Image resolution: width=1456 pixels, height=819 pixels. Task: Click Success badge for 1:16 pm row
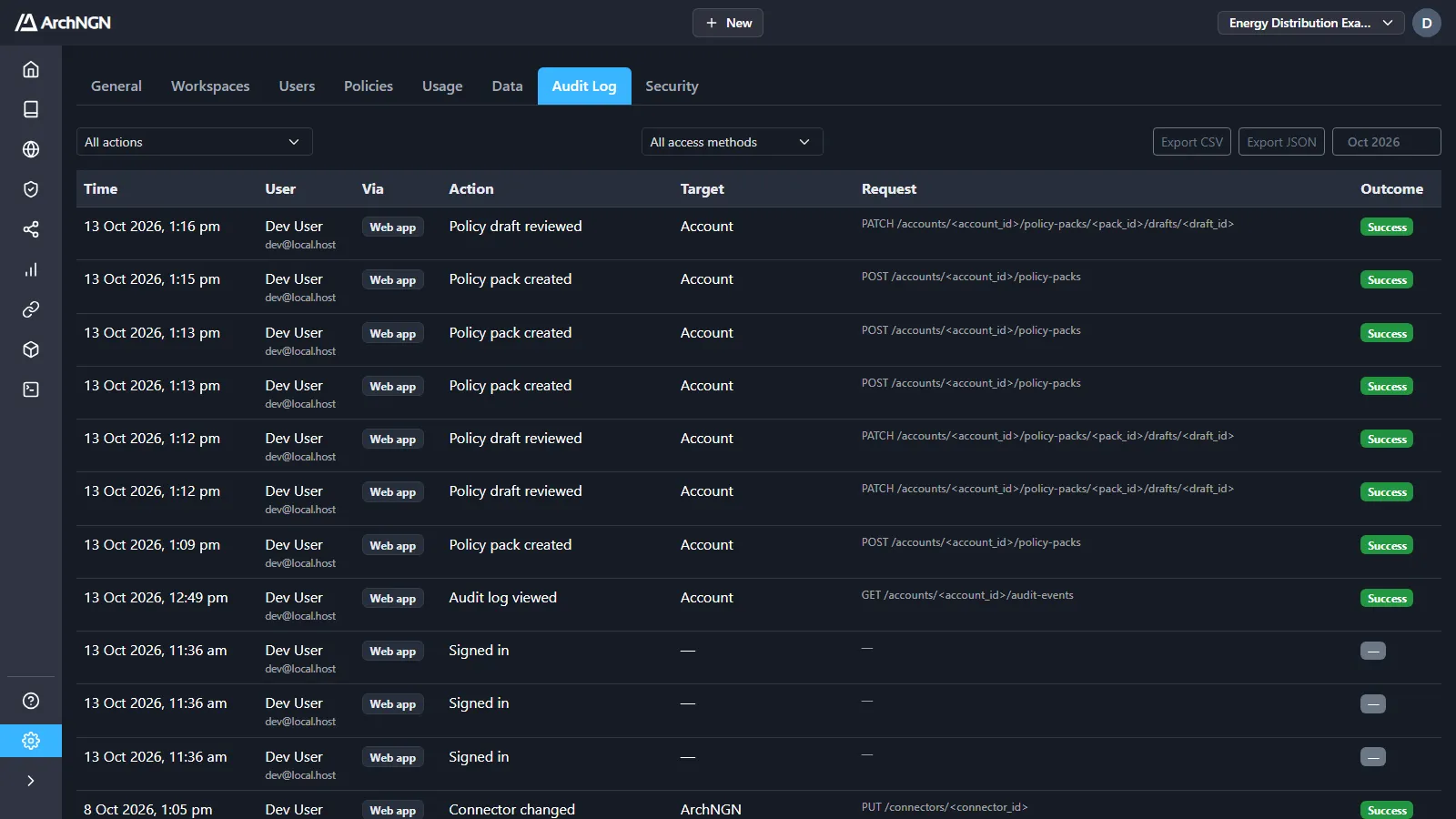(1387, 227)
